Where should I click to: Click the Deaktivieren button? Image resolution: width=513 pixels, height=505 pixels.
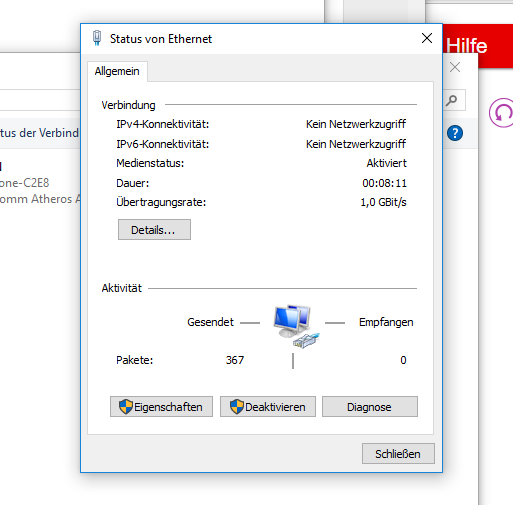click(268, 406)
